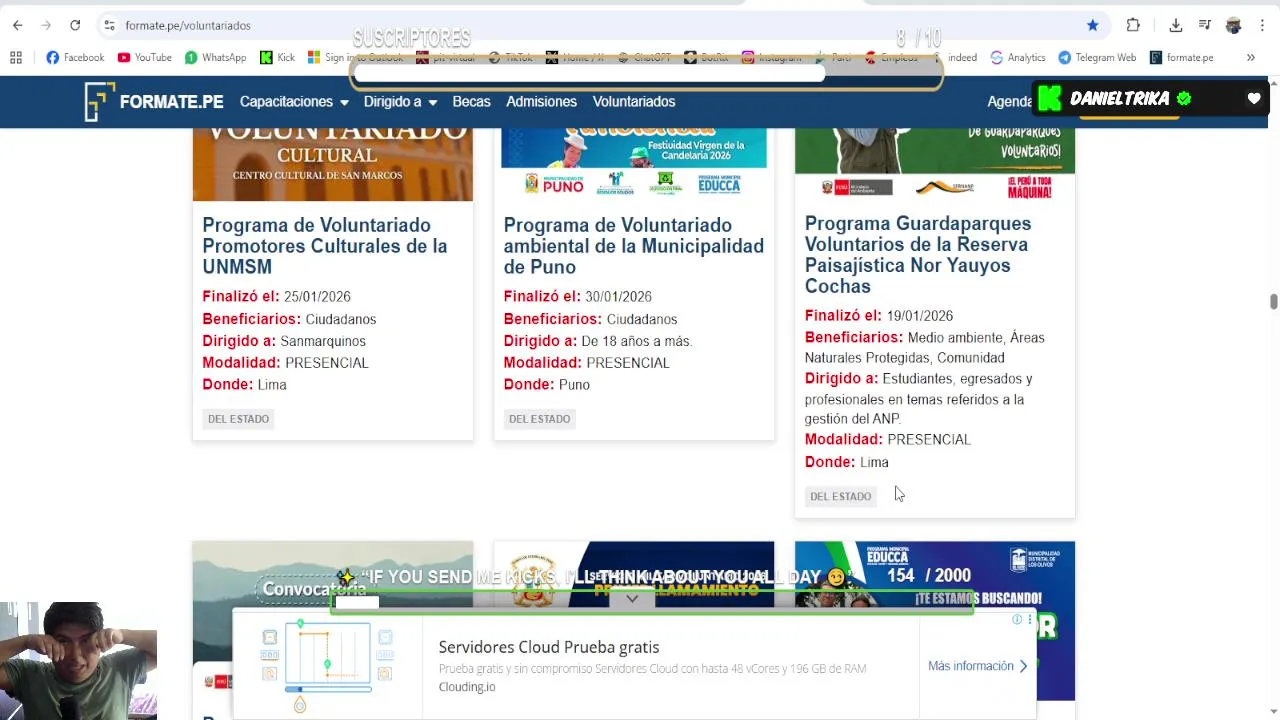Click the Clouding.io advertiser link
This screenshot has width=1280, height=720.
click(x=467, y=687)
